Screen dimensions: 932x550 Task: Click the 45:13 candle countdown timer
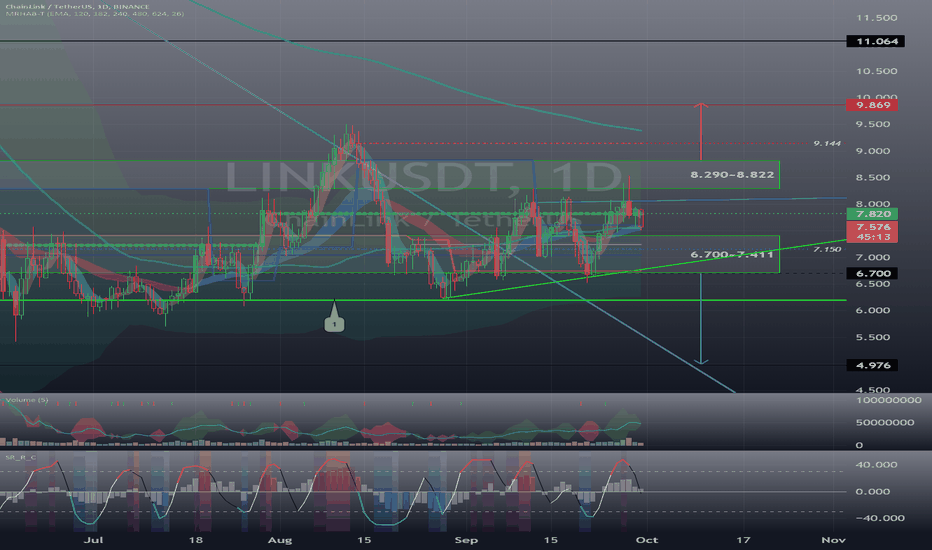coord(872,237)
